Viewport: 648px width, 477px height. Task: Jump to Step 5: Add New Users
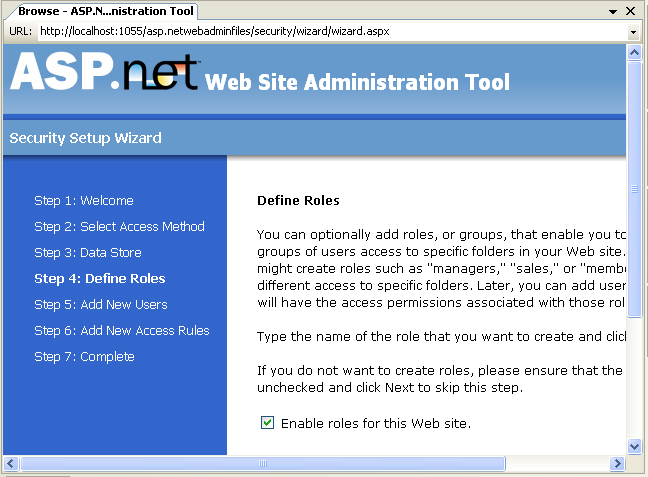pyautogui.click(x=100, y=304)
